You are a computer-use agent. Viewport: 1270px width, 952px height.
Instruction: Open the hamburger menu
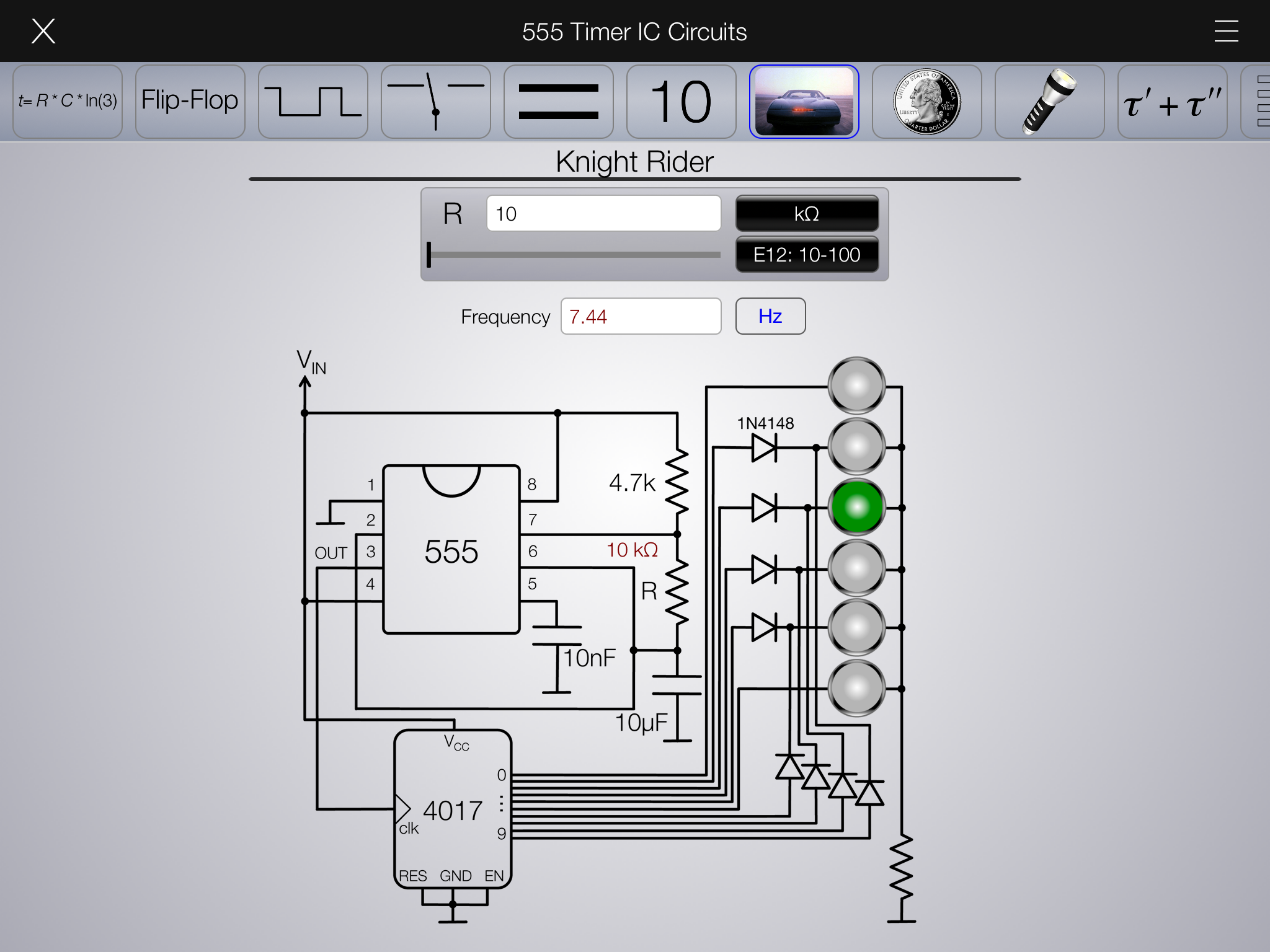[1226, 31]
